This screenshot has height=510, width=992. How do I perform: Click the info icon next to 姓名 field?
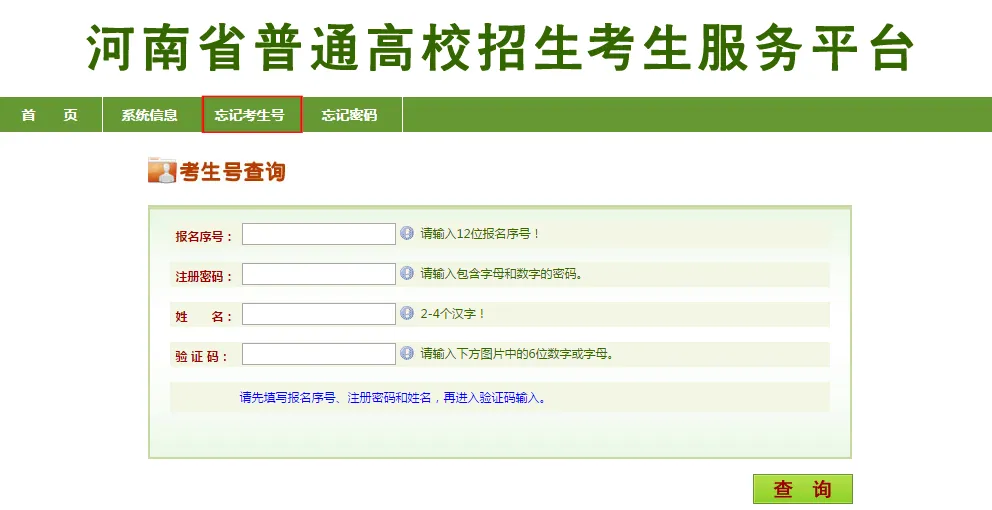coord(407,313)
